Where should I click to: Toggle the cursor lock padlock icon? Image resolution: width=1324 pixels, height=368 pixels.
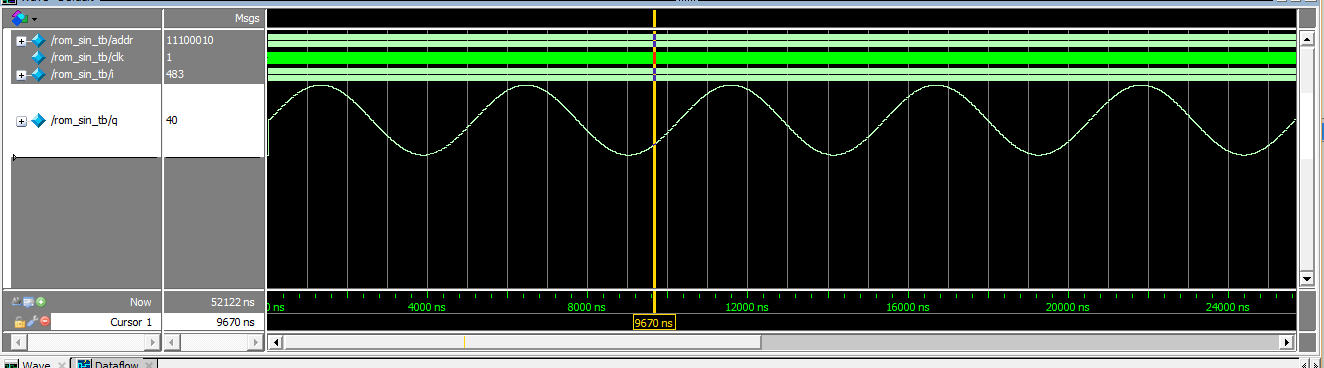(20, 322)
